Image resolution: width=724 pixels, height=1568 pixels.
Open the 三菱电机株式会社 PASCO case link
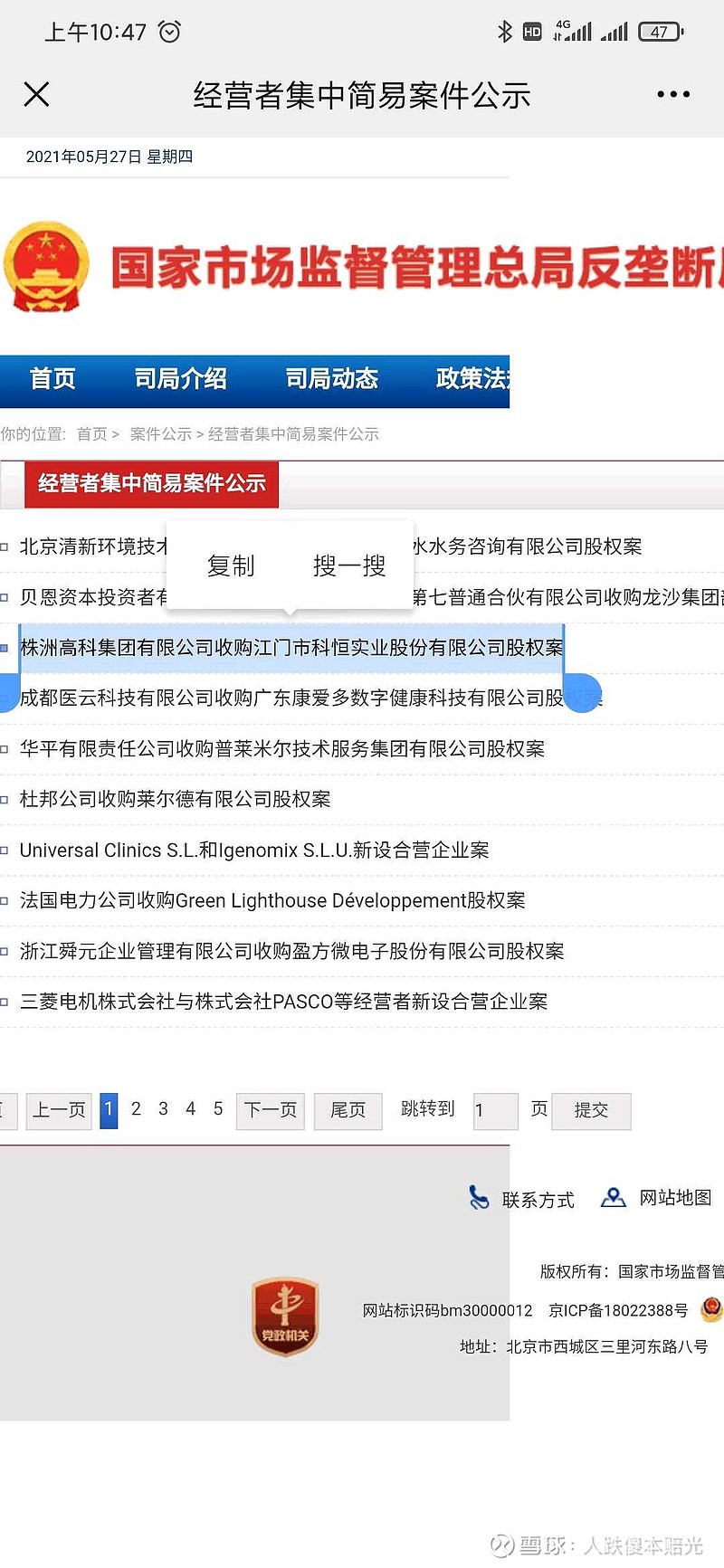(x=283, y=1002)
